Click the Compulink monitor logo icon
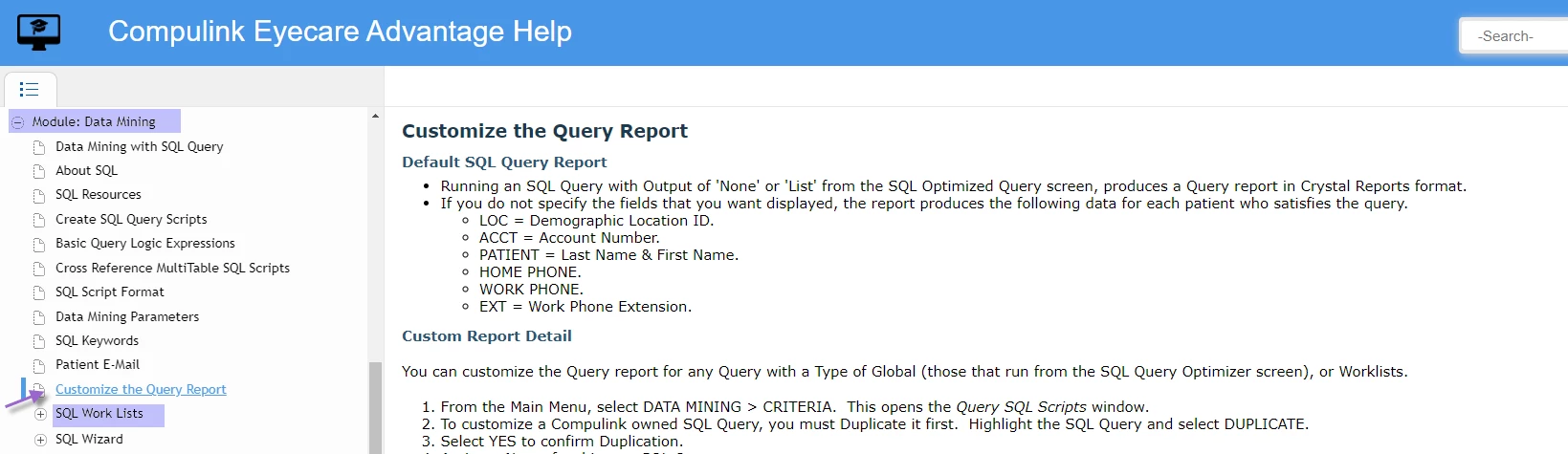 (x=39, y=32)
